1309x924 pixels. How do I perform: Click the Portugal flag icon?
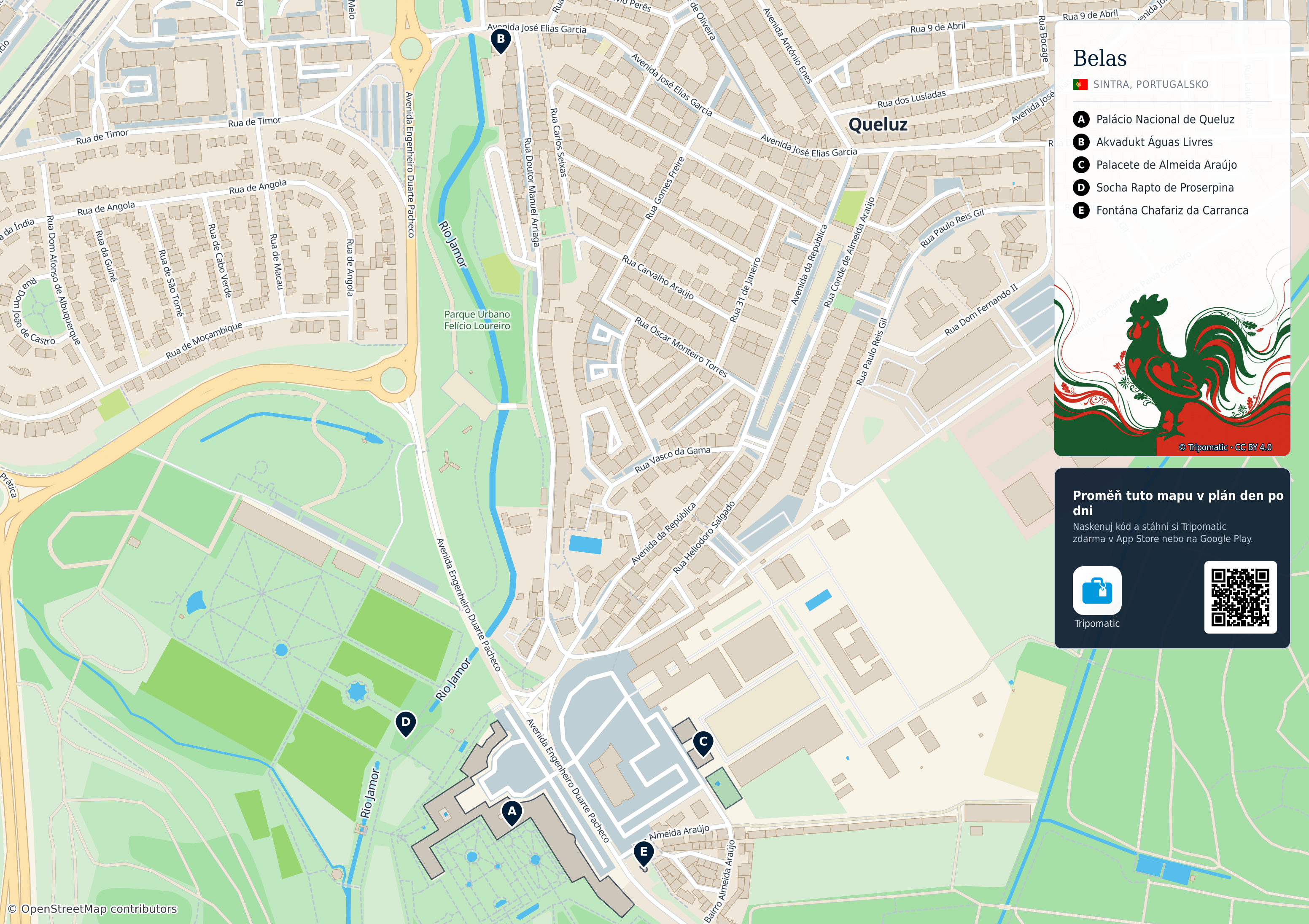pos(1080,84)
